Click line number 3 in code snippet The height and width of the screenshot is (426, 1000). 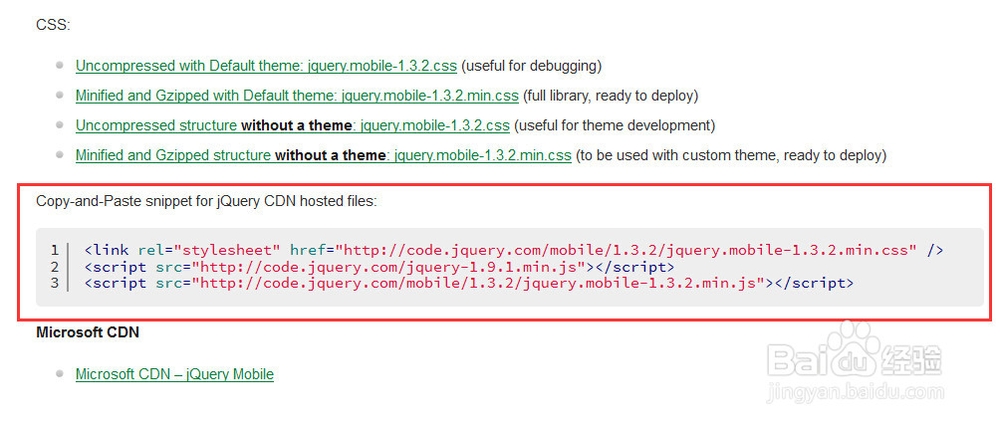click(x=55, y=283)
